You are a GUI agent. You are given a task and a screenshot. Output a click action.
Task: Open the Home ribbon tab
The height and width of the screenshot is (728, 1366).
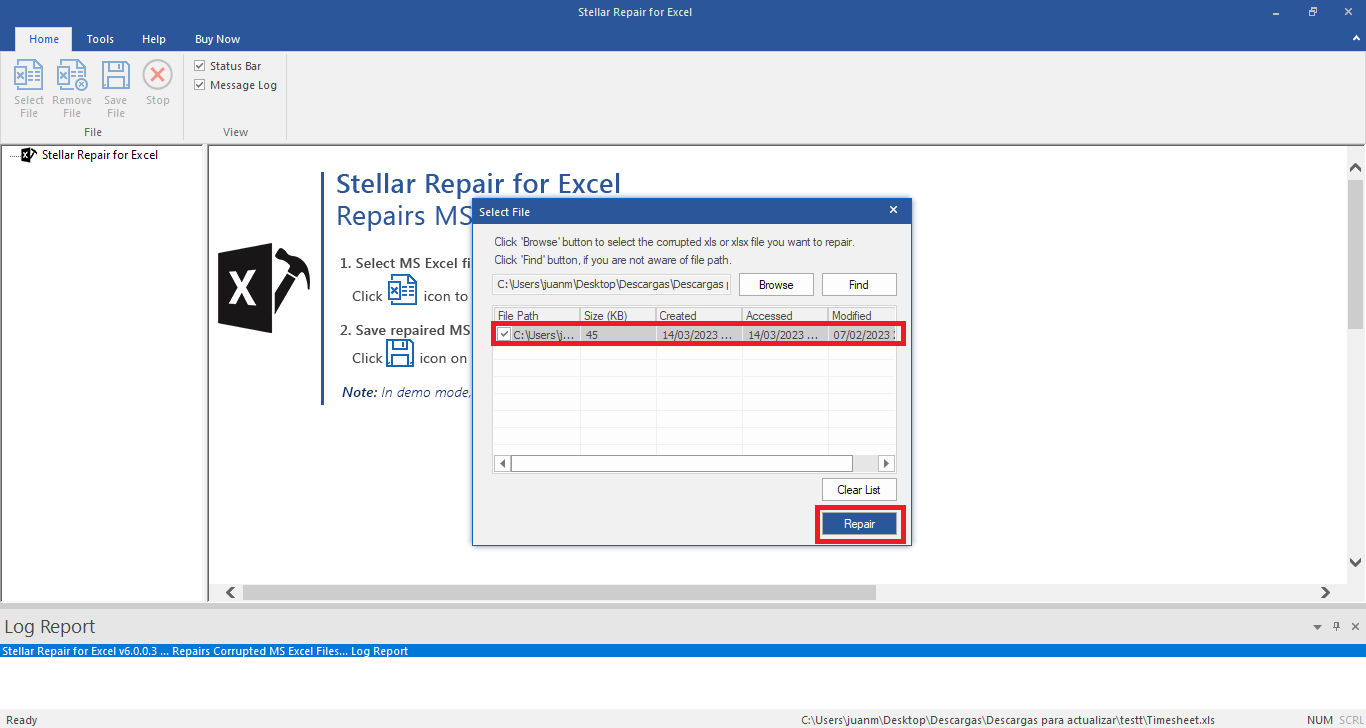point(44,39)
